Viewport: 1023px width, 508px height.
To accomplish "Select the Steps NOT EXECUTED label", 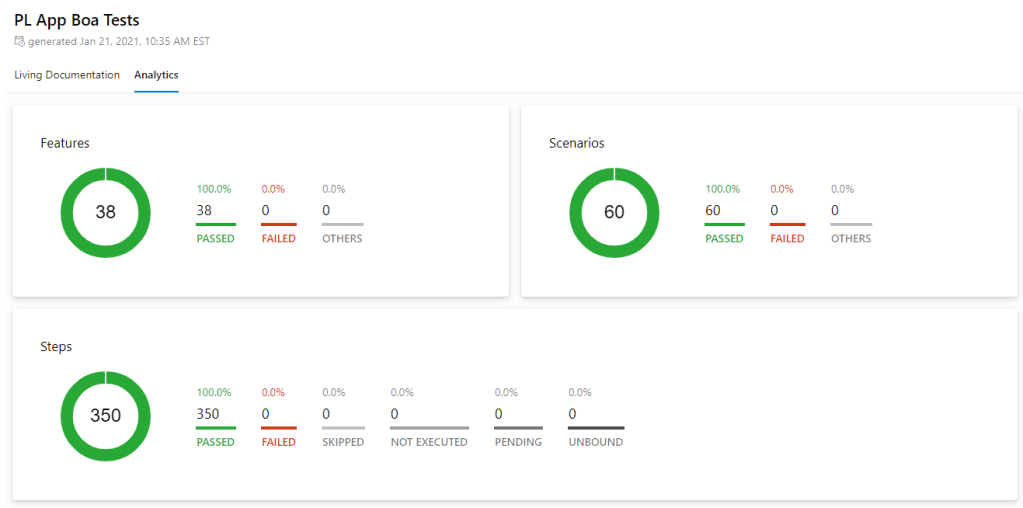I will point(429,442).
